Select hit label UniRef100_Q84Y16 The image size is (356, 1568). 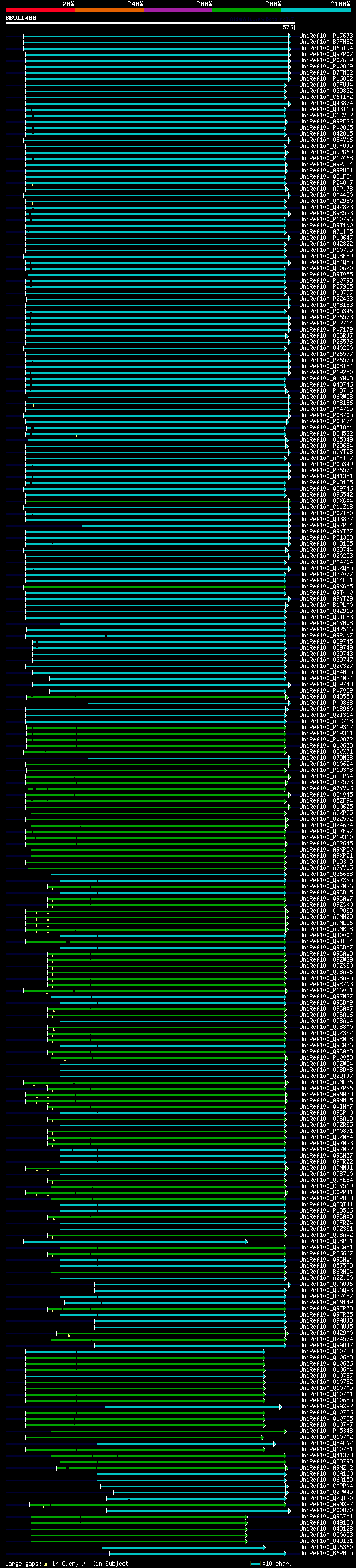(326, 140)
